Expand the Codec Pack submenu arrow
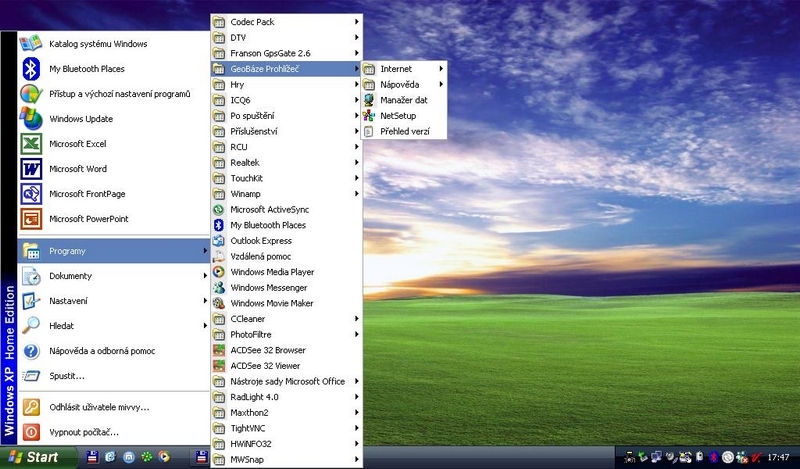Image resolution: width=800 pixels, height=469 pixels. [x=356, y=22]
